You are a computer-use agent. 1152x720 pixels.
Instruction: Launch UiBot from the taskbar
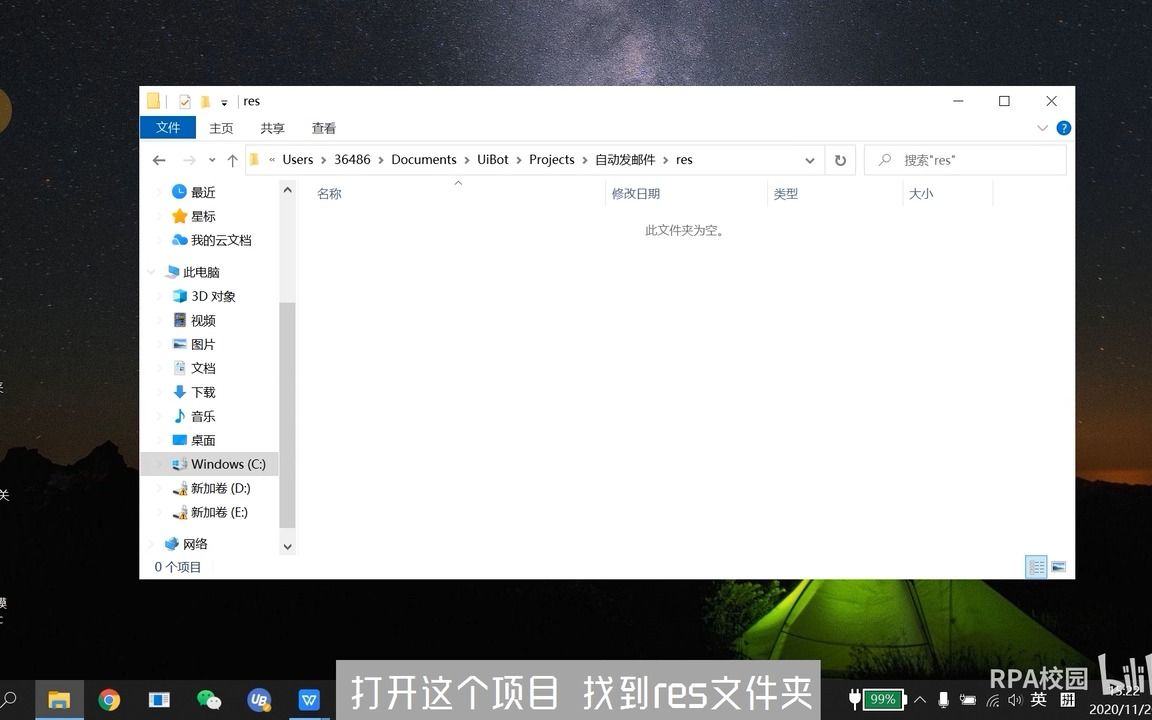259,699
